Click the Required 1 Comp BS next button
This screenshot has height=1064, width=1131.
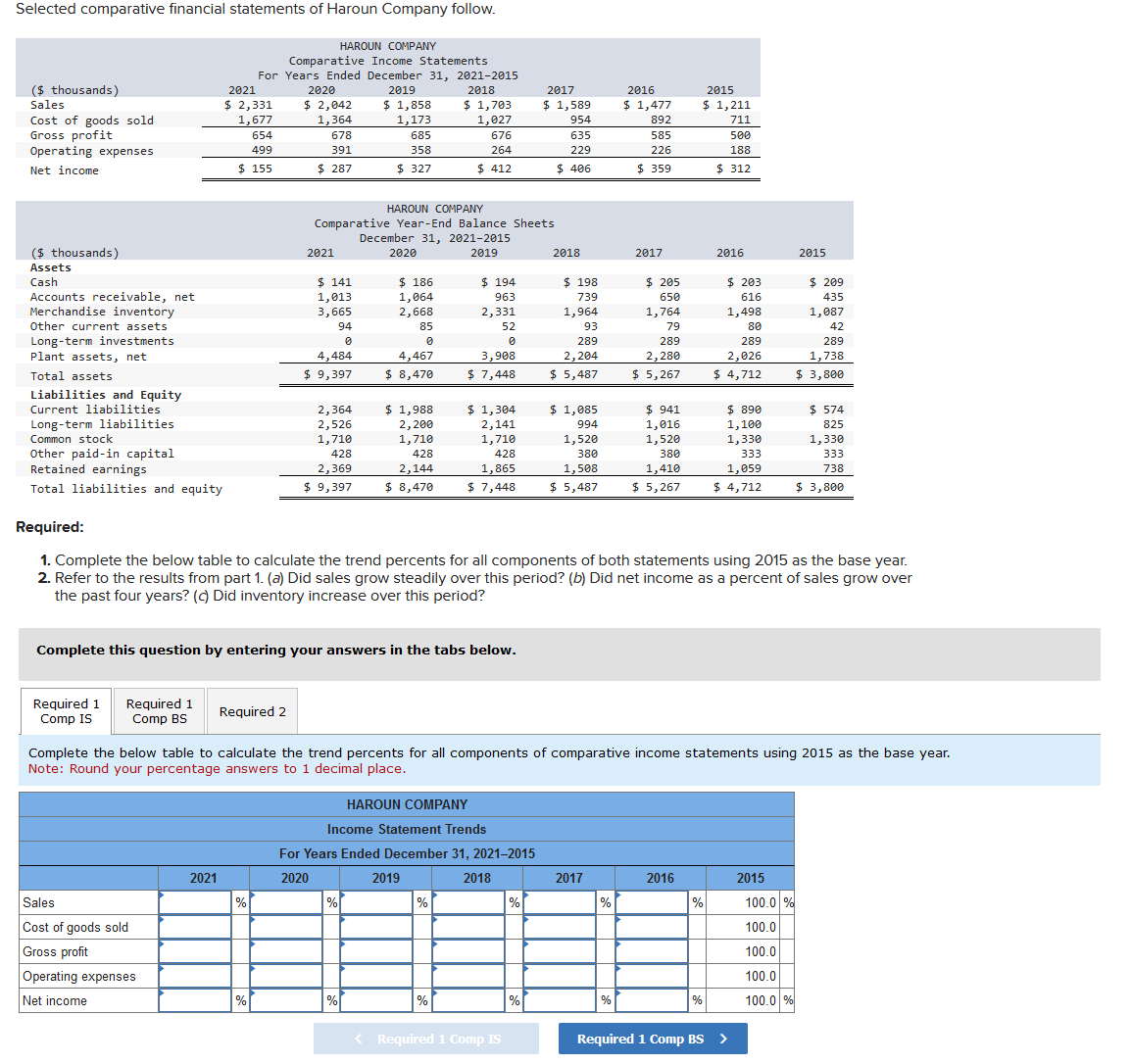pos(653,1039)
